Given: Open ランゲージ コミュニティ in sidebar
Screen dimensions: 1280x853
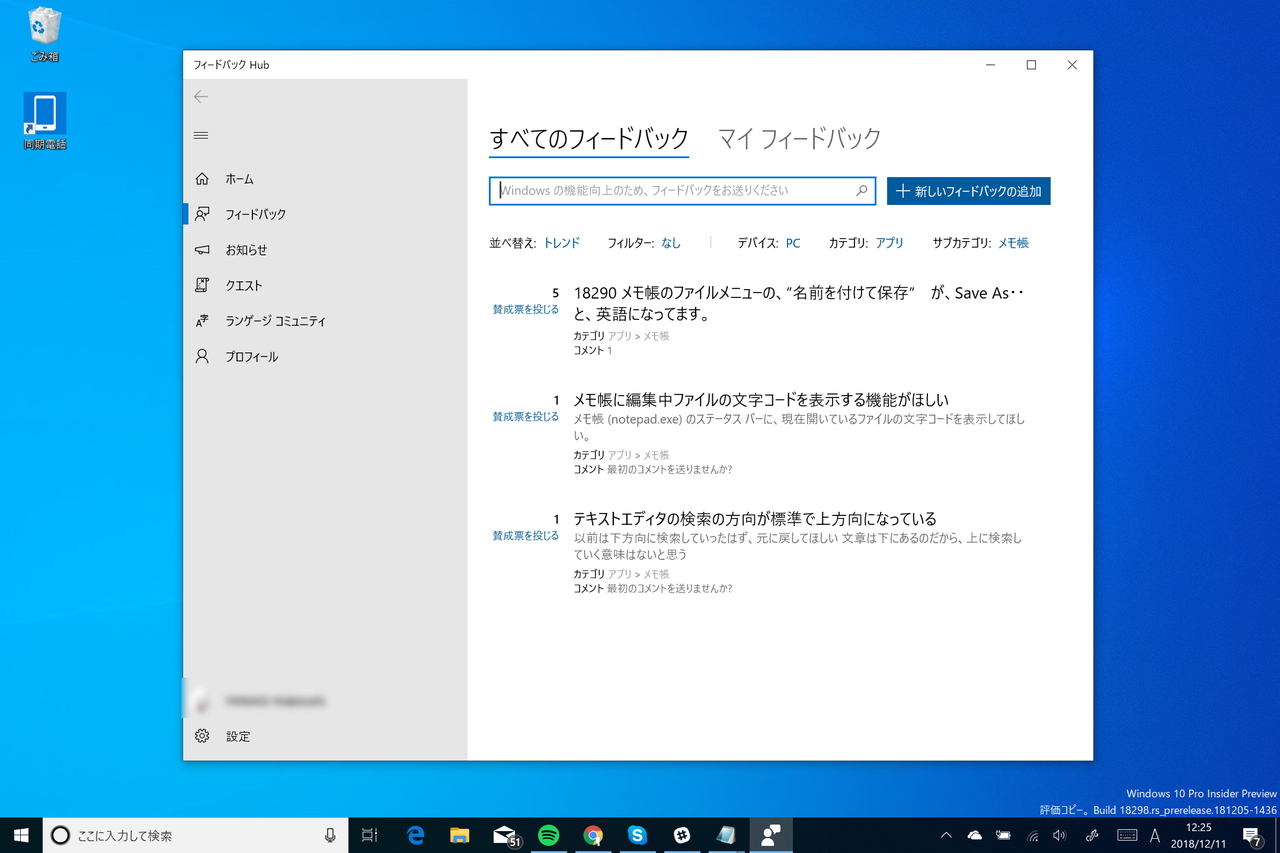Looking at the screenshot, I should tap(325, 321).
